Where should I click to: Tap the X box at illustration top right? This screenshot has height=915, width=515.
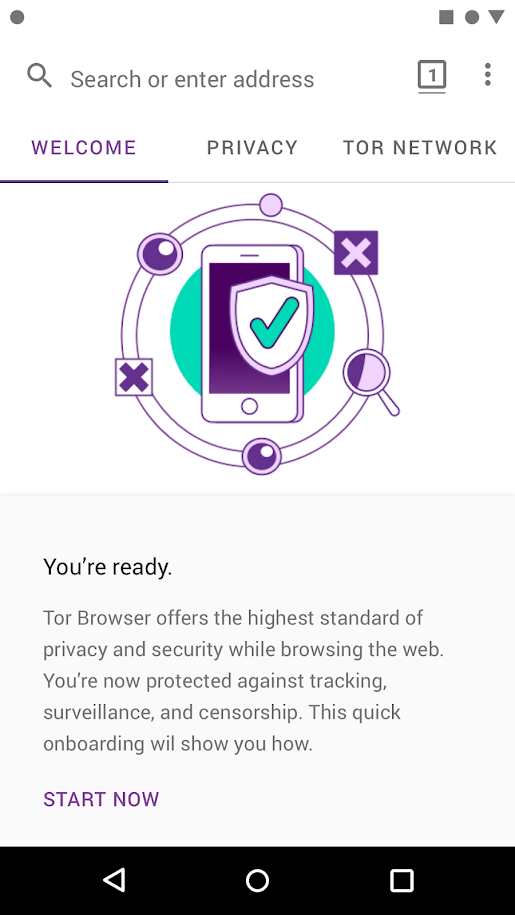(356, 253)
